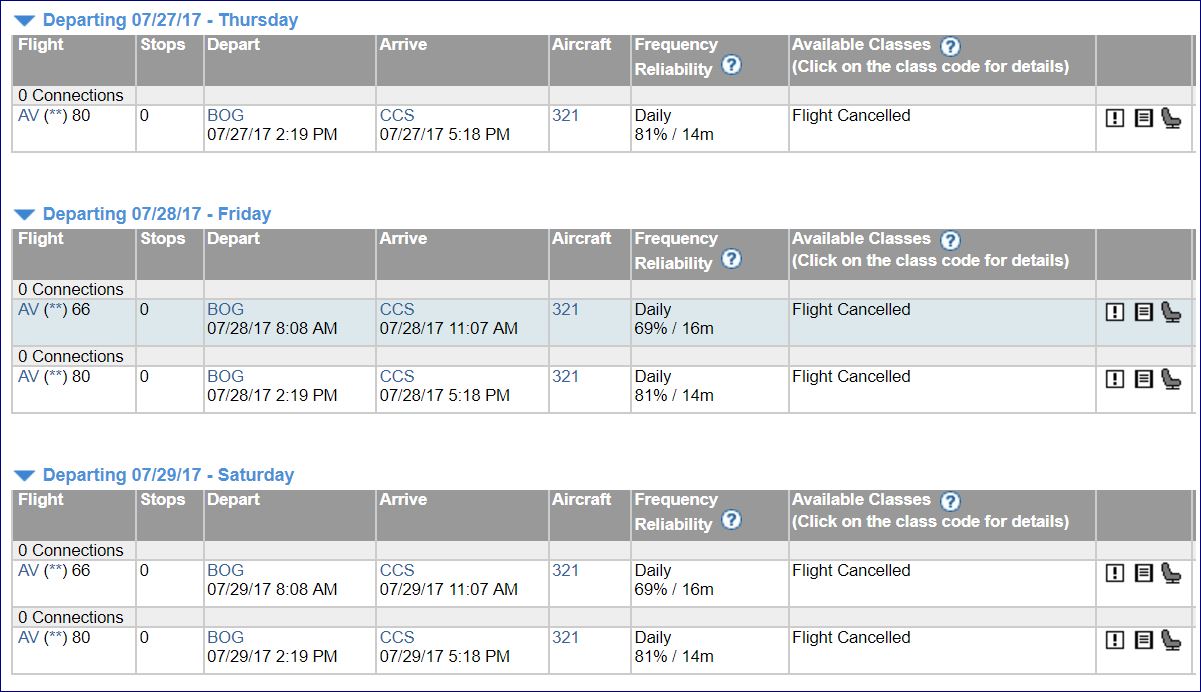Viewport: 1201px width, 692px height.
Task: Click Available Classes help icon in Friday table
Action: [x=951, y=240]
